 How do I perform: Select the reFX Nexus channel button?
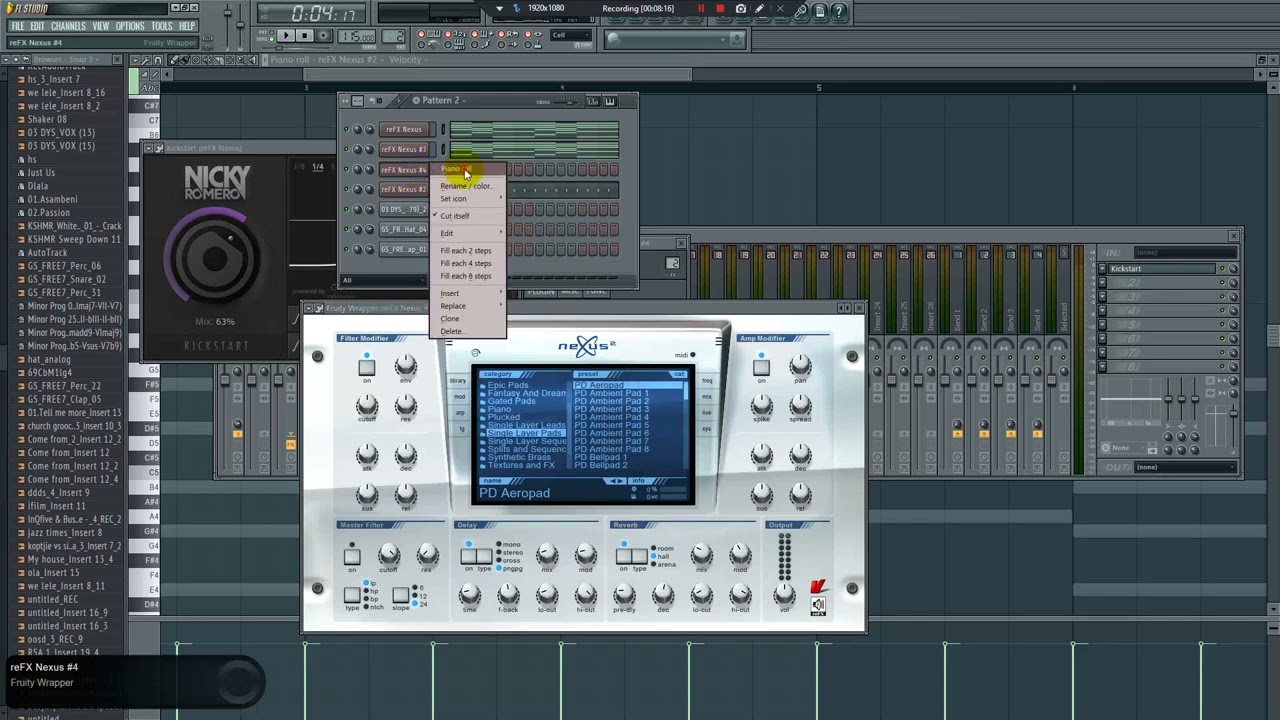point(405,129)
